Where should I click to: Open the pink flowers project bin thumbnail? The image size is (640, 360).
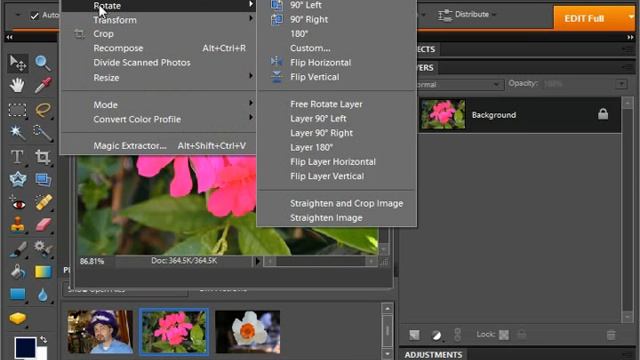click(173, 331)
